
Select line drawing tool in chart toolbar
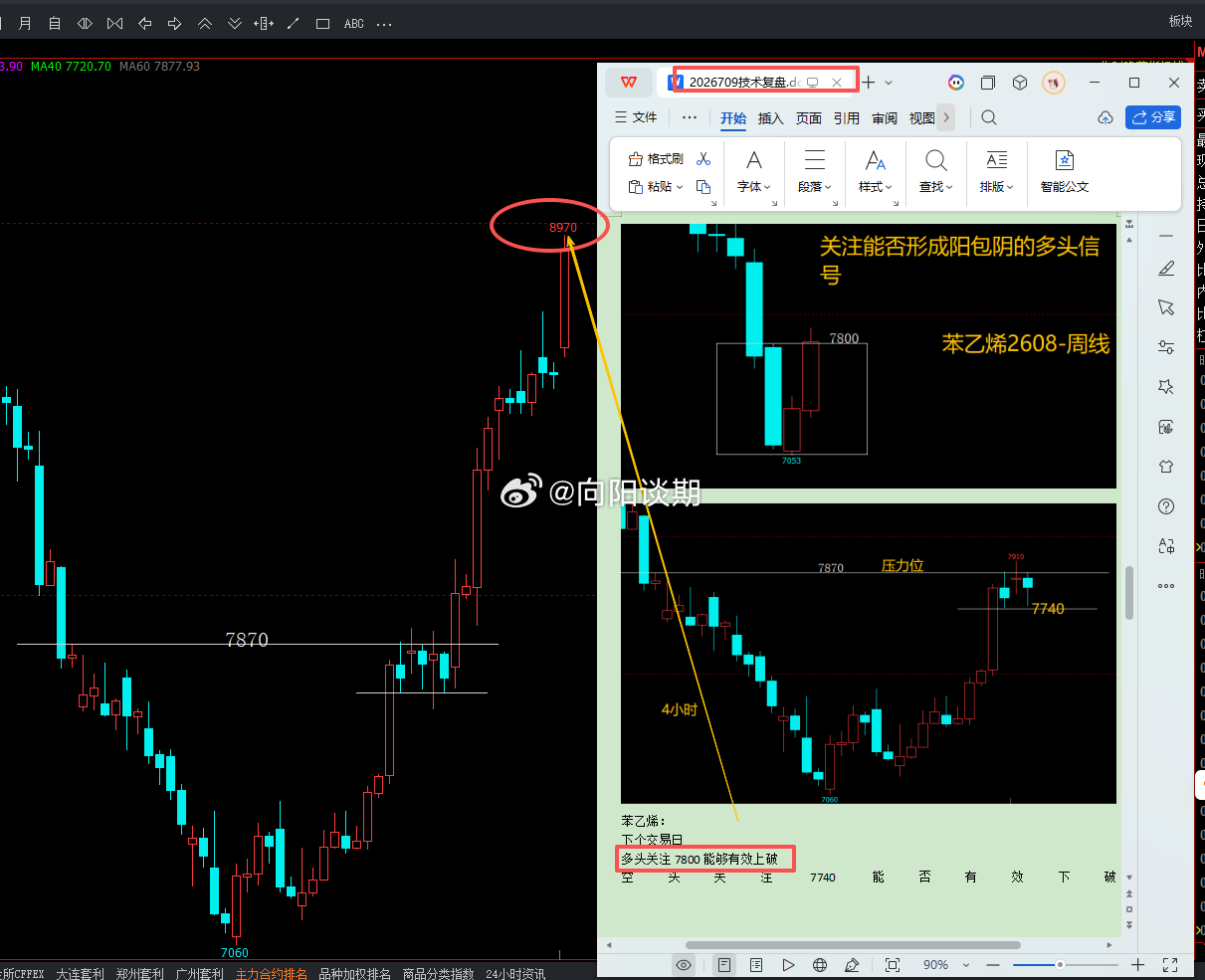(x=294, y=22)
